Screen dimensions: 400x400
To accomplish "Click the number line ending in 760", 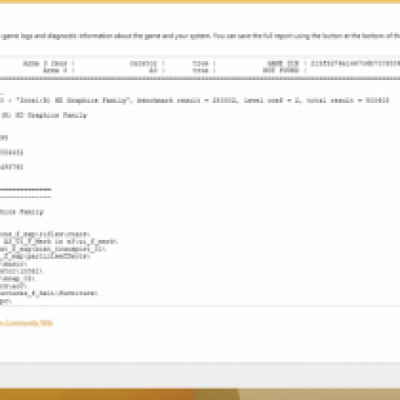I will [x=12, y=167].
